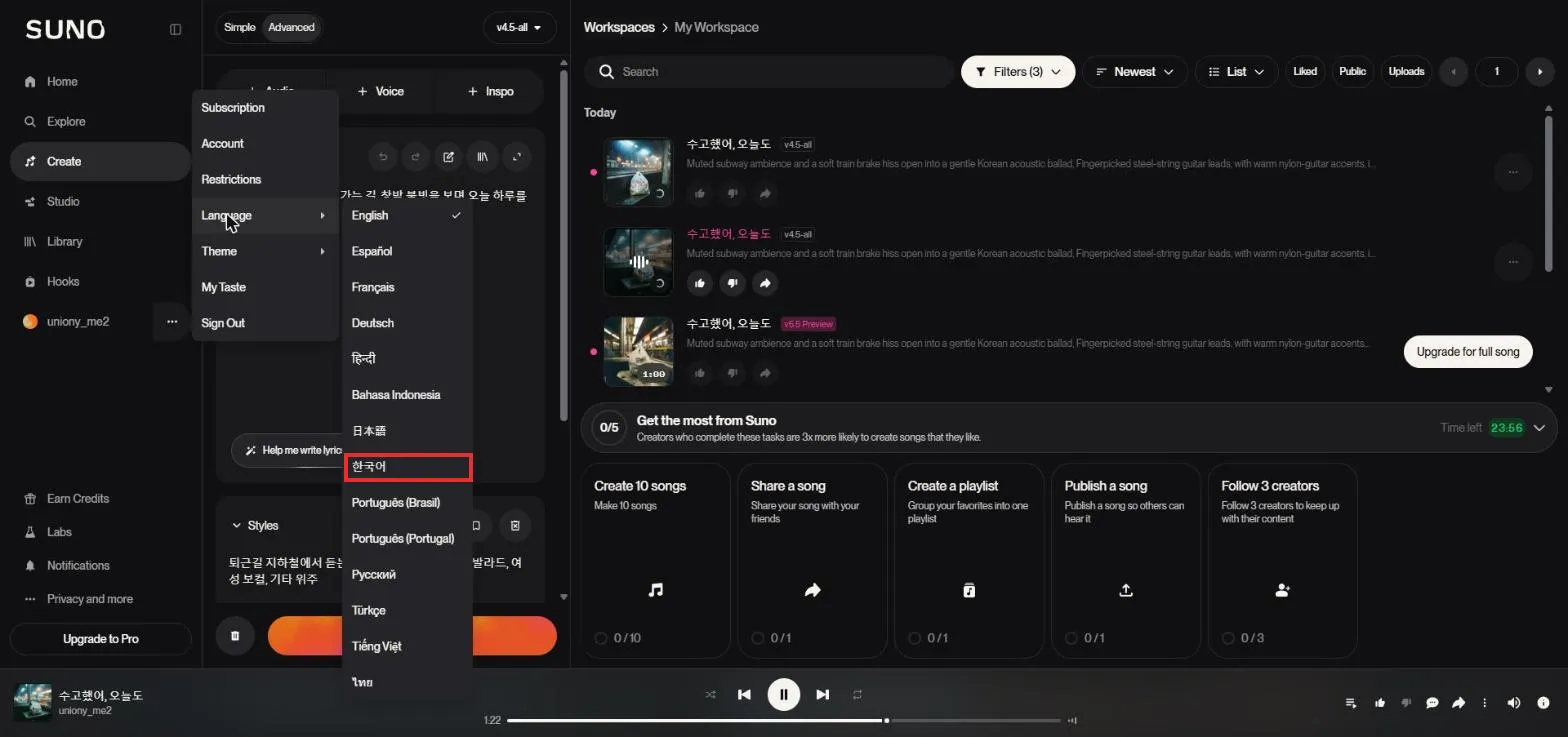Open the play queue in player bar
Image resolution: width=1568 pixels, height=737 pixels.
click(1351, 703)
